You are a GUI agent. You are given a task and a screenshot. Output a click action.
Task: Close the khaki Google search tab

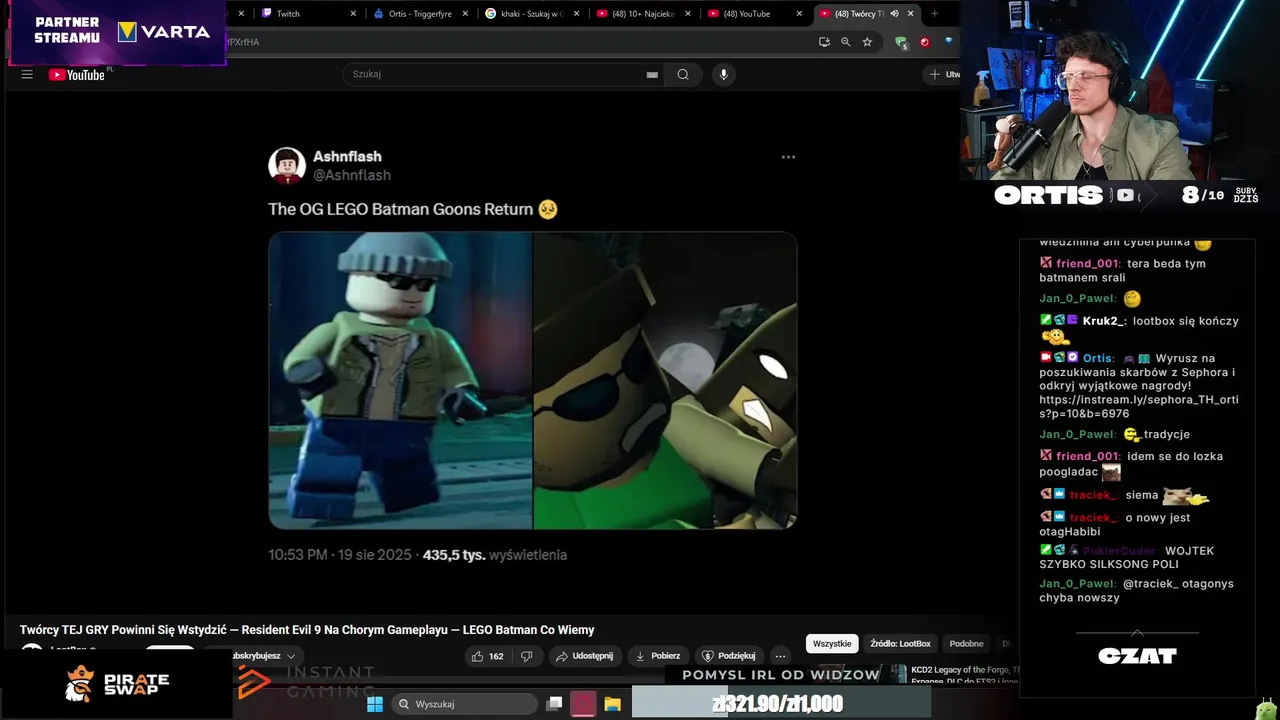577,14
